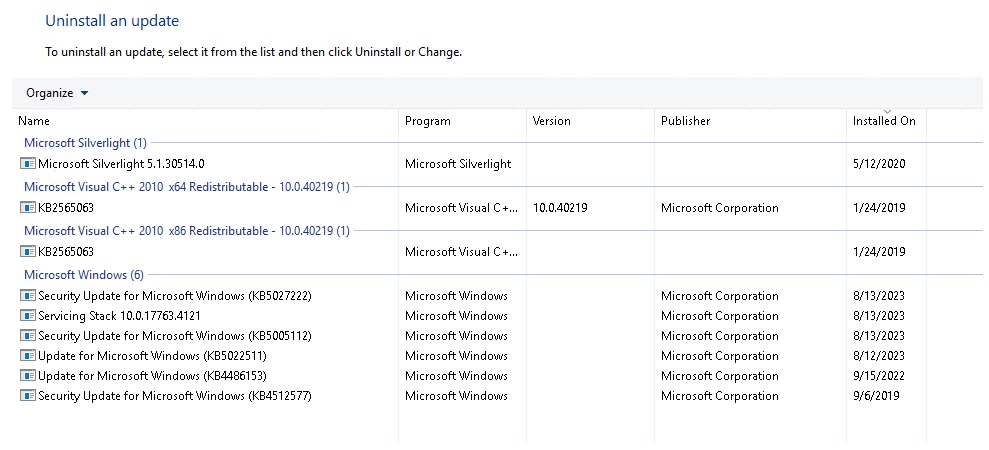Click the version value 10.0.40219
The height and width of the screenshot is (450, 989).
(x=560, y=208)
